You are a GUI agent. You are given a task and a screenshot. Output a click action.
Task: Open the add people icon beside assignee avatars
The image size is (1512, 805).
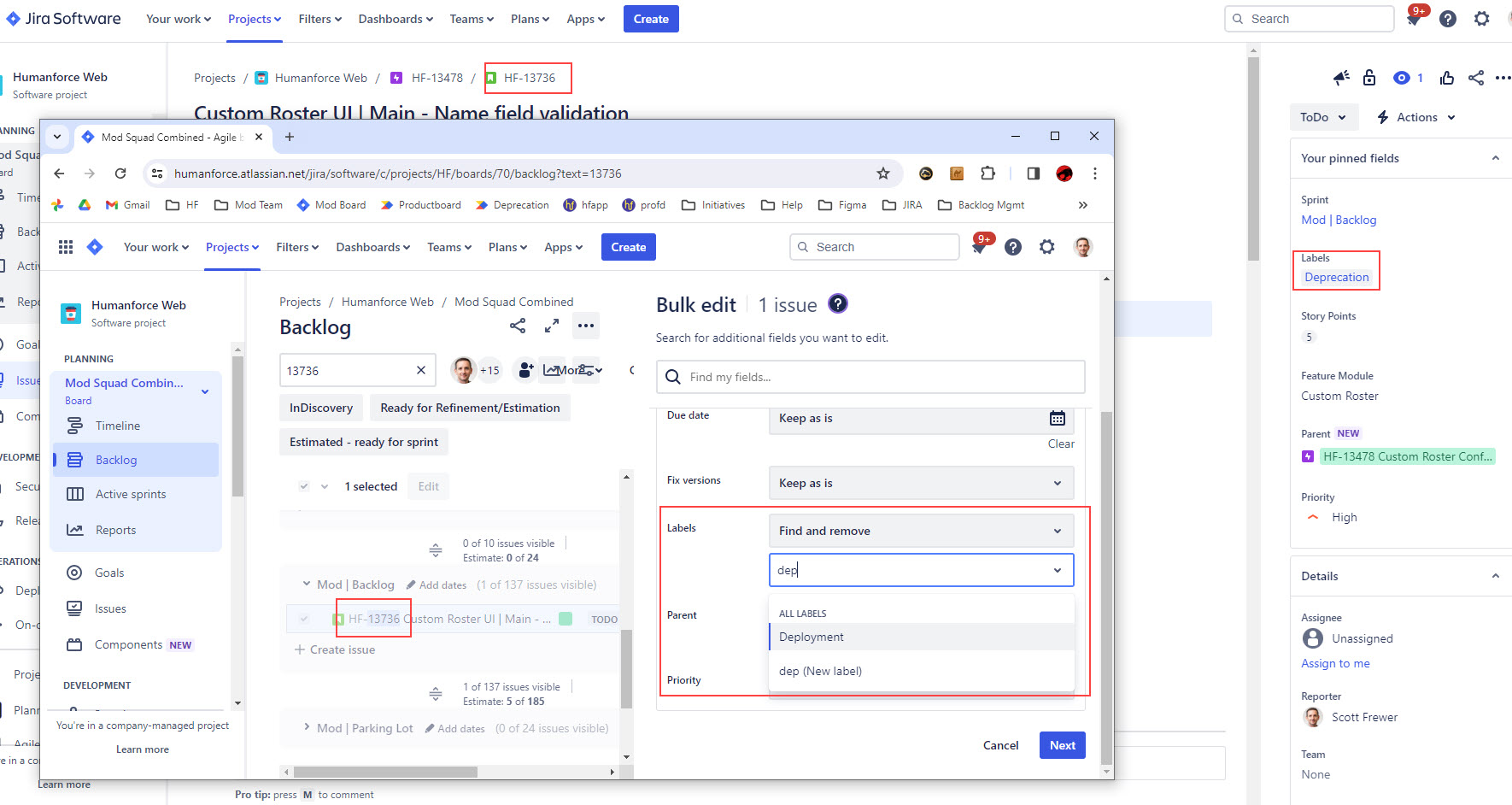click(526, 370)
